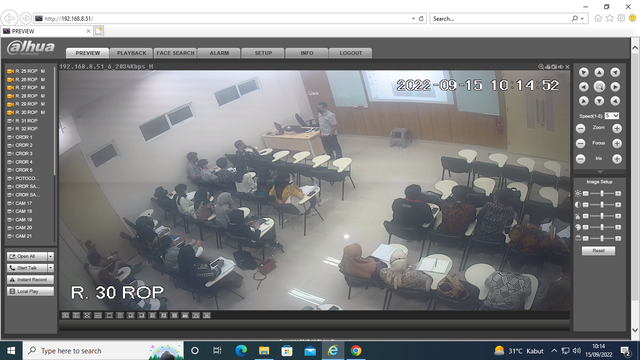Expand the Start Talk dropdown arrow

(x=51, y=268)
